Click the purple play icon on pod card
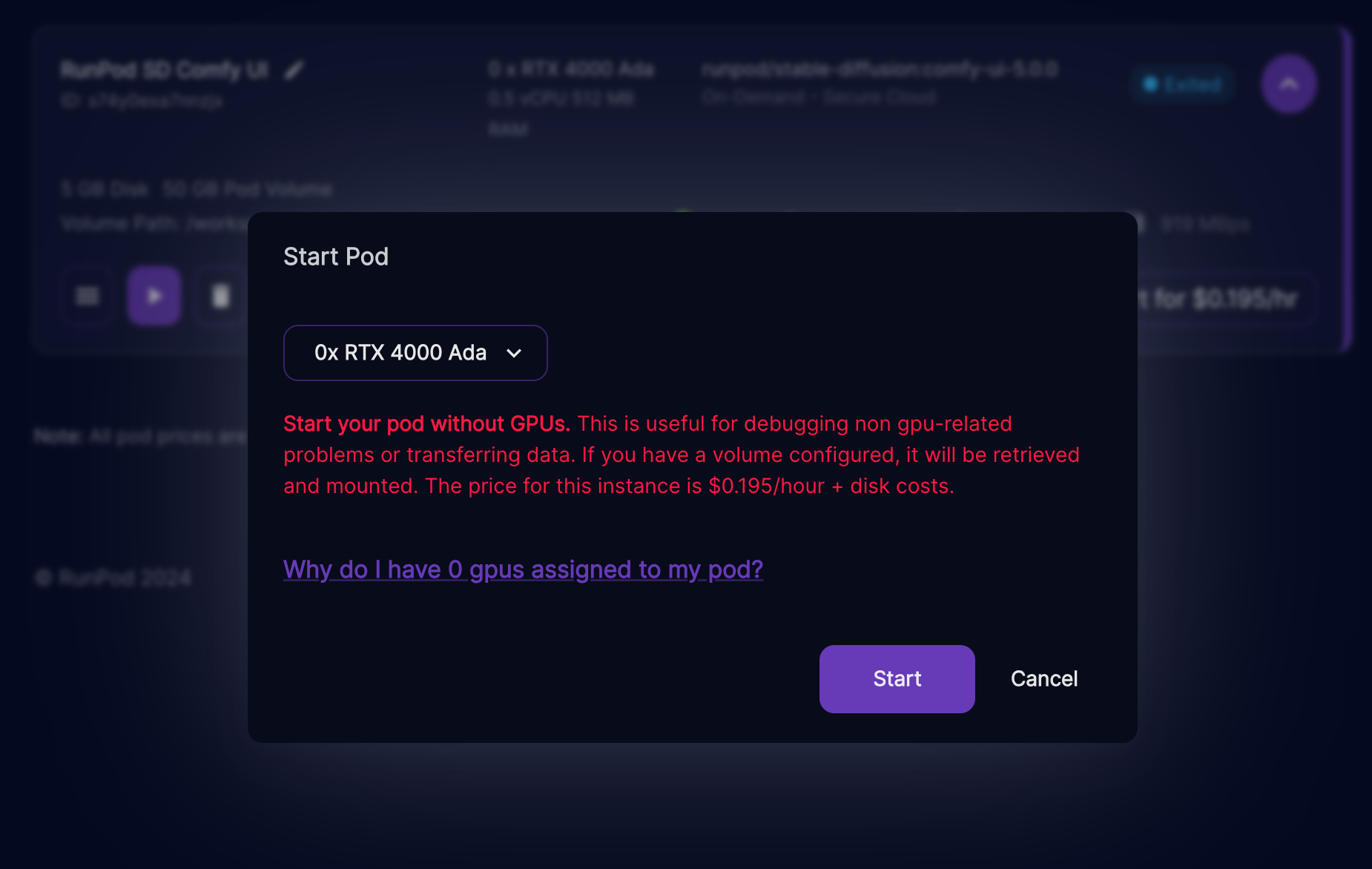This screenshot has height=869, width=1372. (x=154, y=297)
